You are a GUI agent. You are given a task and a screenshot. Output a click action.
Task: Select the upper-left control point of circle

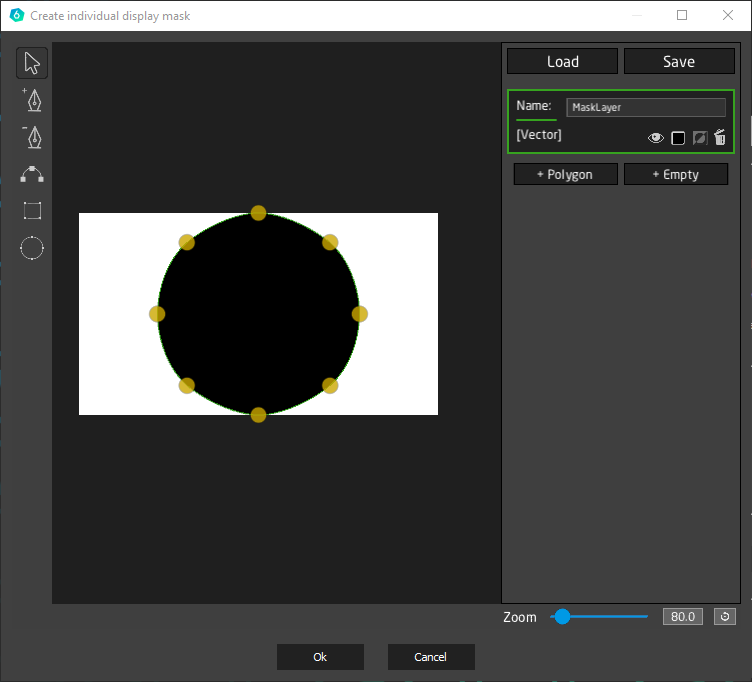pyautogui.click(x=187, y=242)
